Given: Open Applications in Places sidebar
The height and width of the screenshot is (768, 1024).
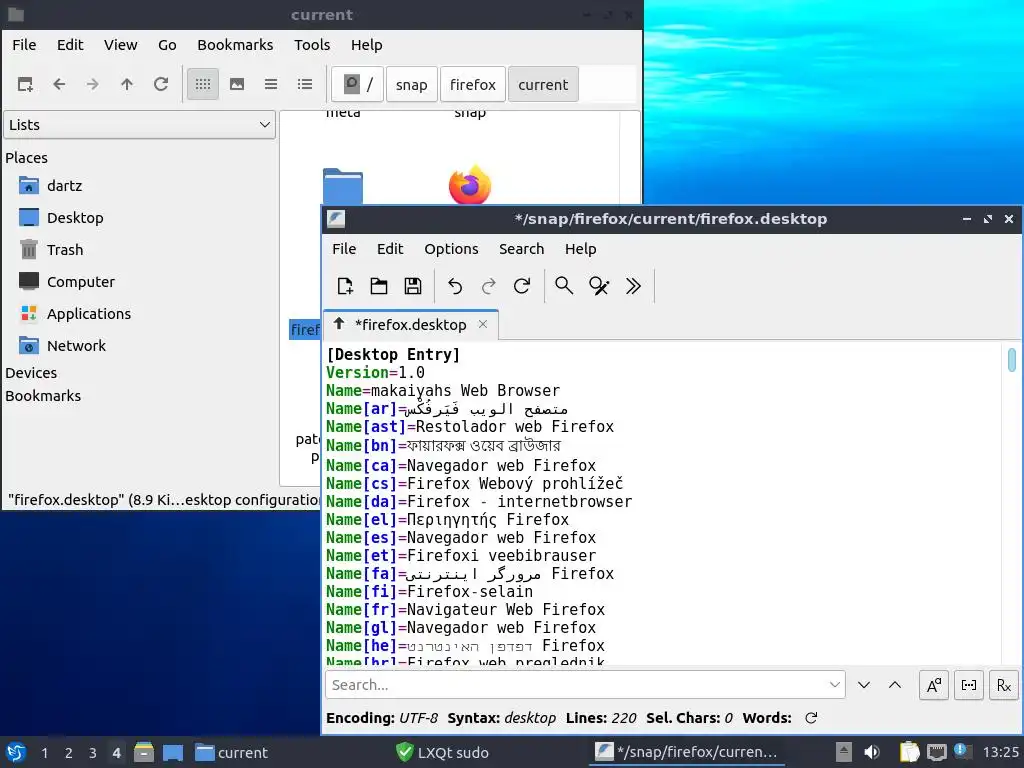Looking at the screenshot, I should pos(89,314).
